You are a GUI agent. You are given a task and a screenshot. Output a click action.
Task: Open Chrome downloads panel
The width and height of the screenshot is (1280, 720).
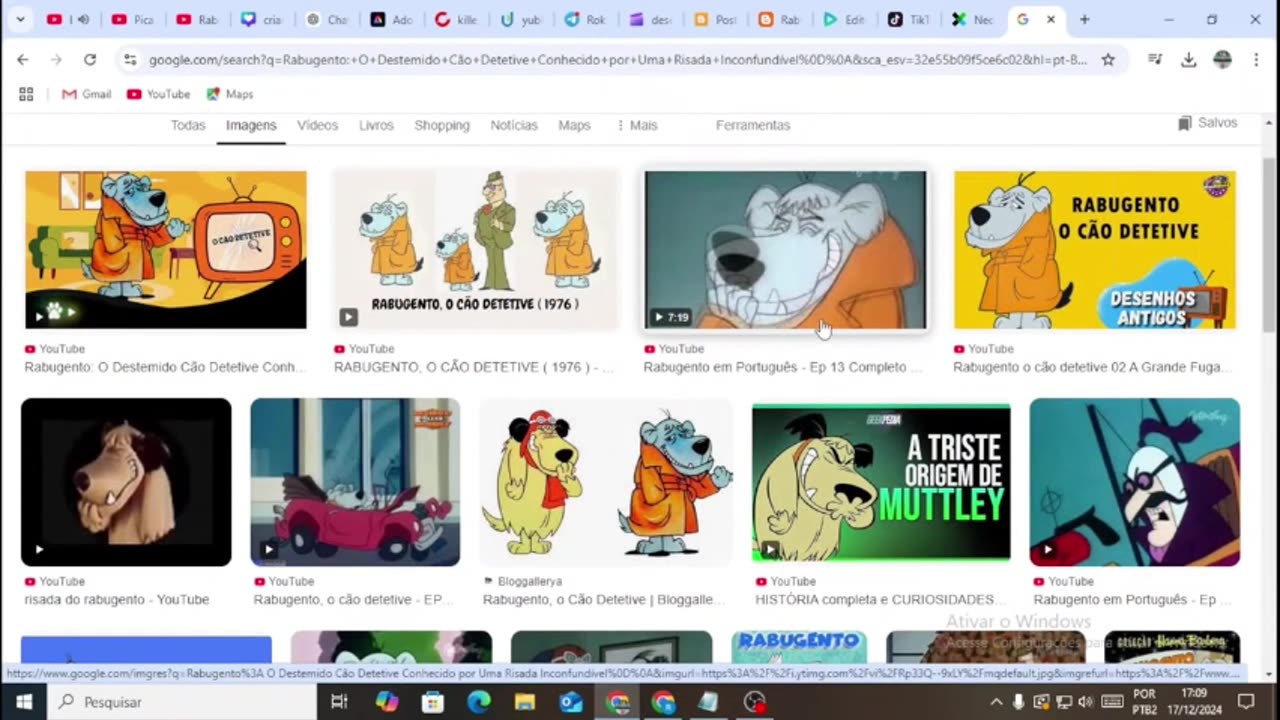point(1188,60)
